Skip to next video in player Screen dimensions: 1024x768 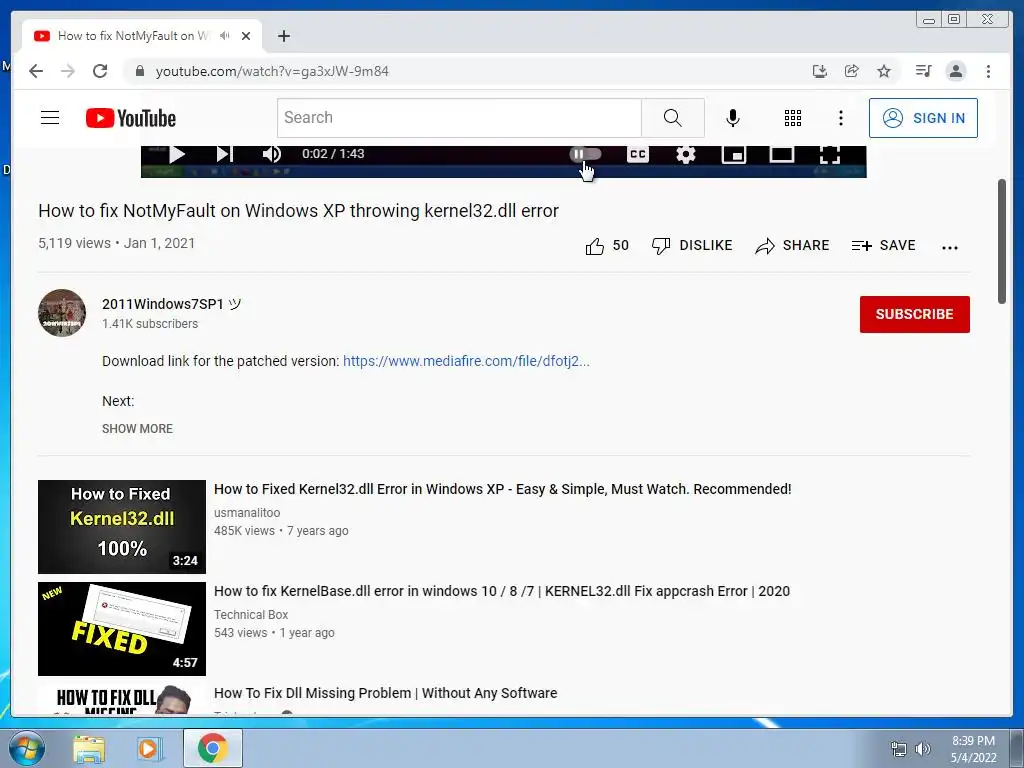click(x=224, y=154)
